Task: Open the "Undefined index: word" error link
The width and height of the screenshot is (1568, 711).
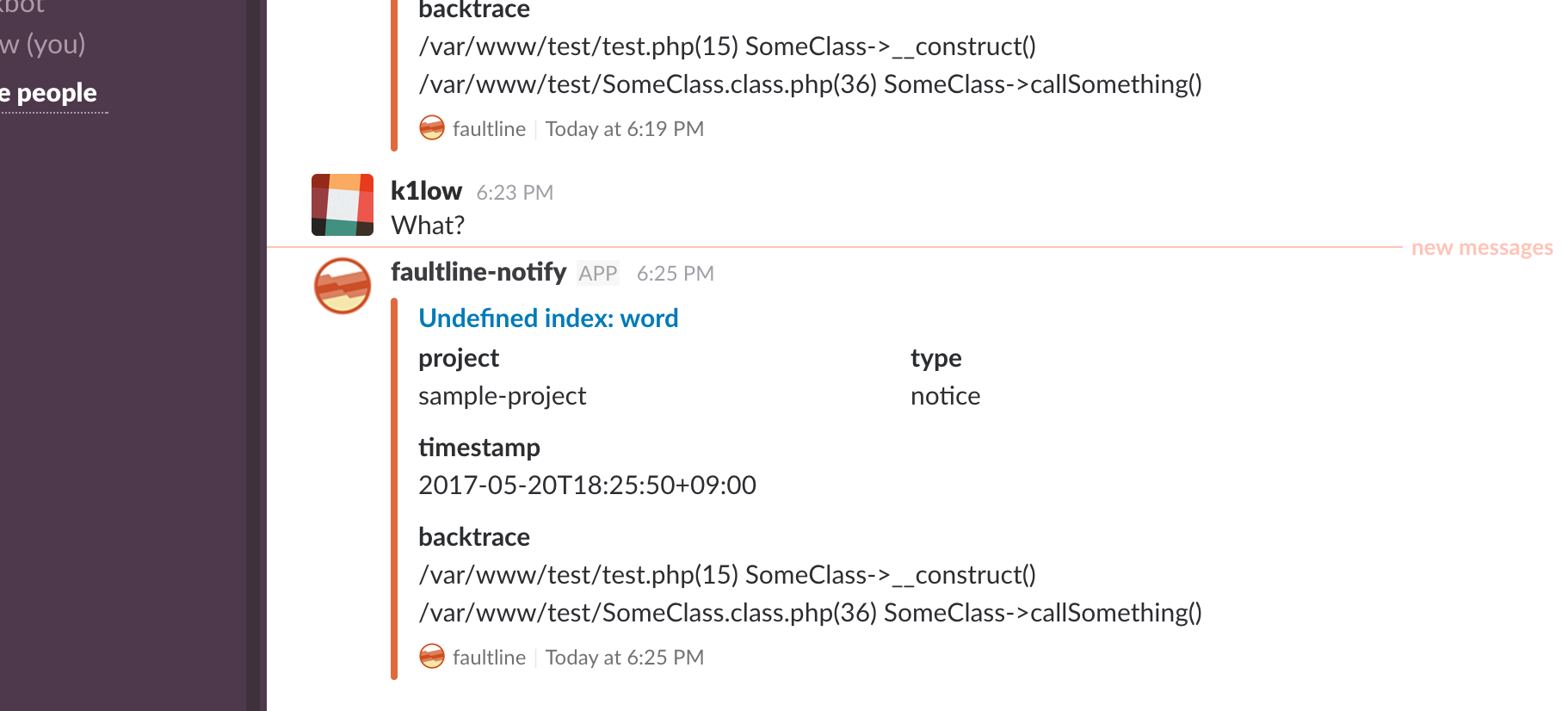Action: [x=548, y=318]
